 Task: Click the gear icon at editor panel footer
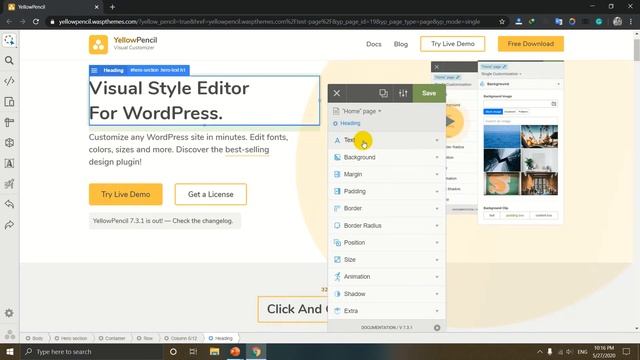click(x=437, y=327)
